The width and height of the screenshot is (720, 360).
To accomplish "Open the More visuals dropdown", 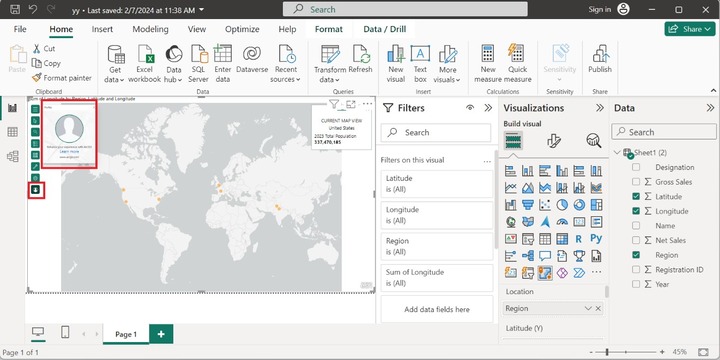I will point(447,64).
